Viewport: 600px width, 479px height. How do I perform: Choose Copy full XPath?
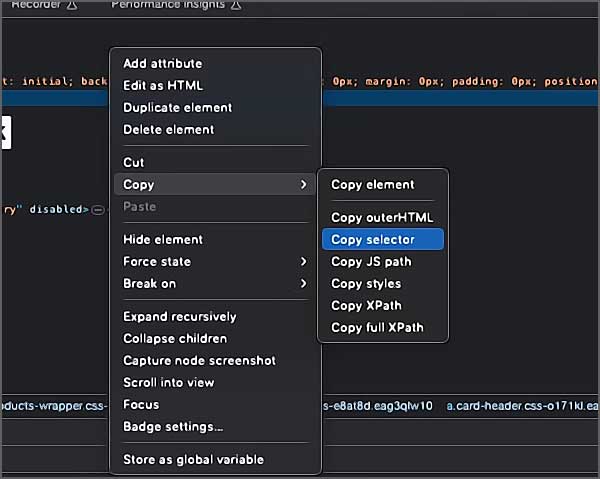(x=383, y=327)
